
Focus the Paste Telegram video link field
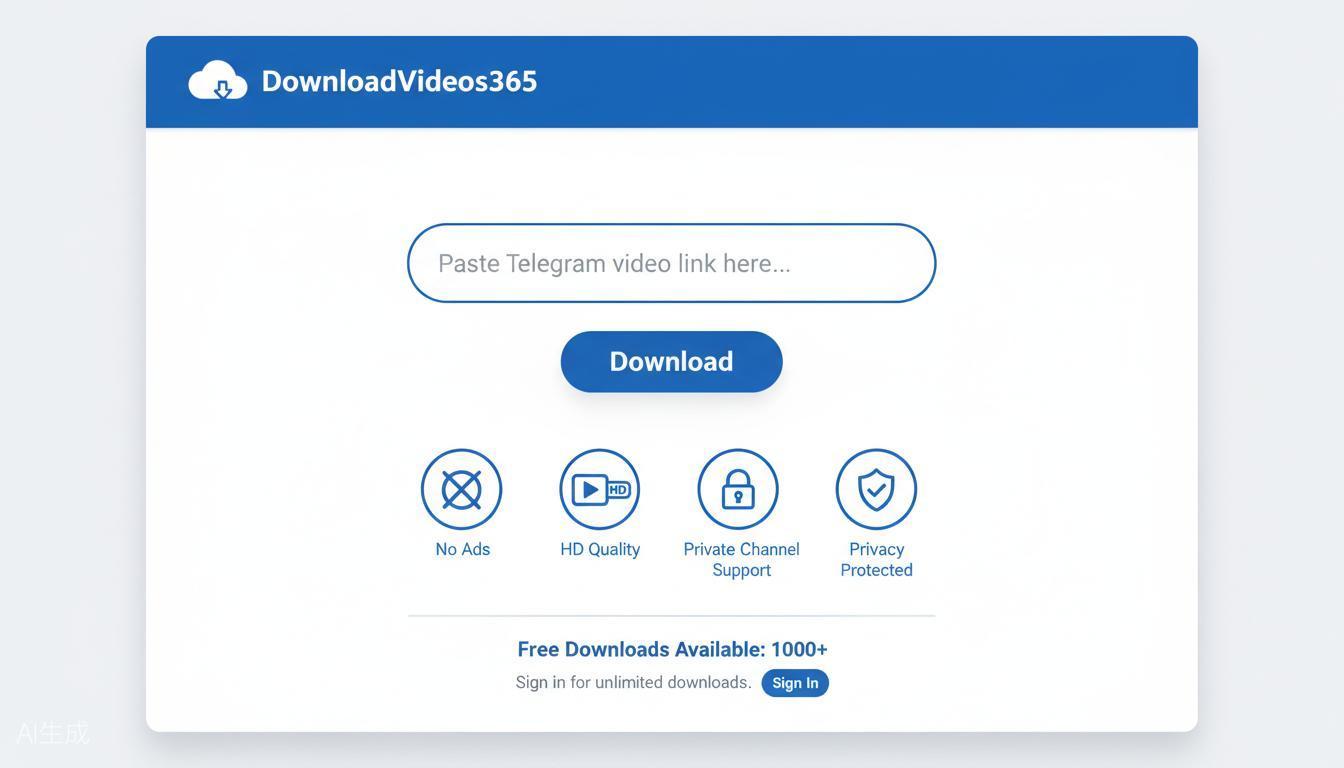point(671,263)
